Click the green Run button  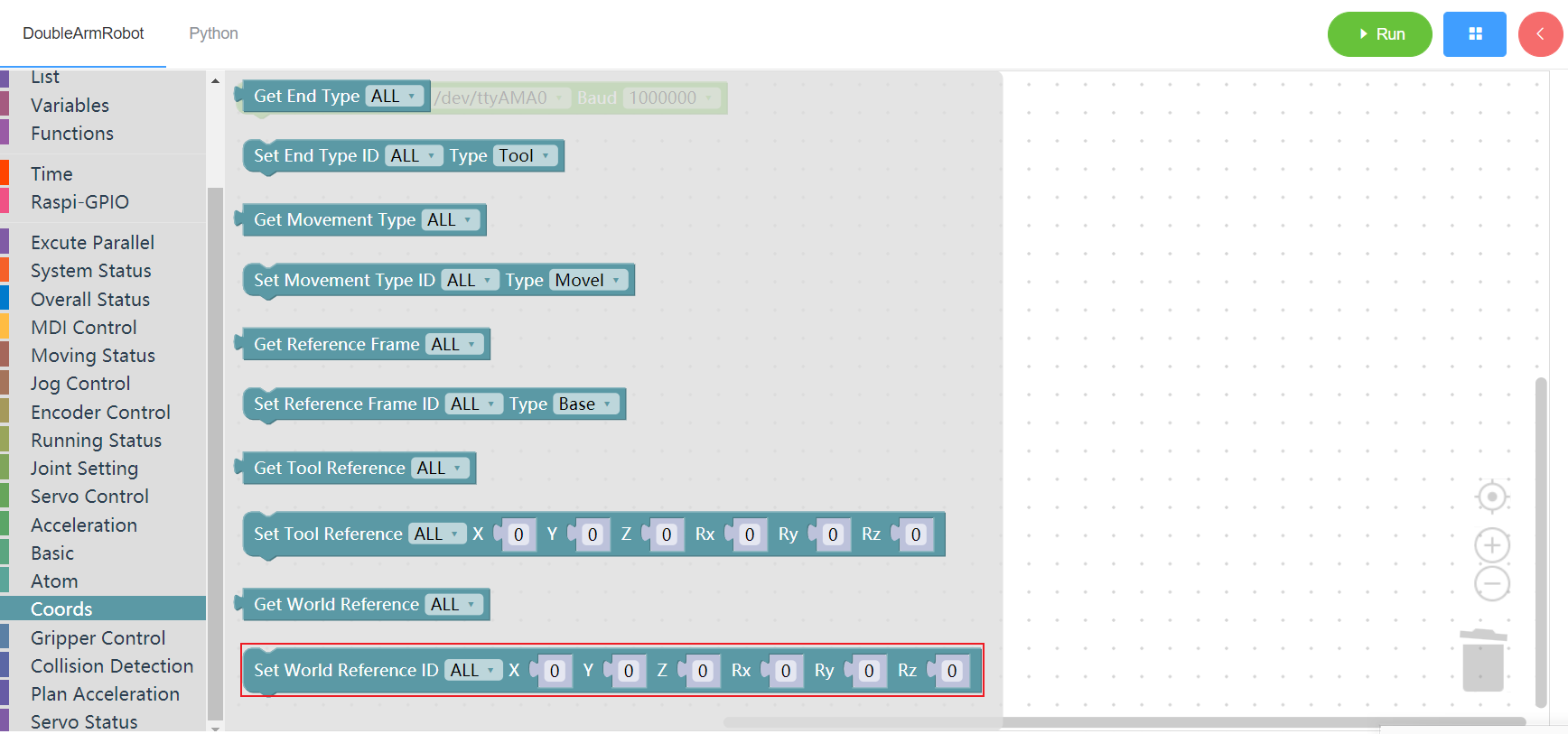(x=1379, y=34)
